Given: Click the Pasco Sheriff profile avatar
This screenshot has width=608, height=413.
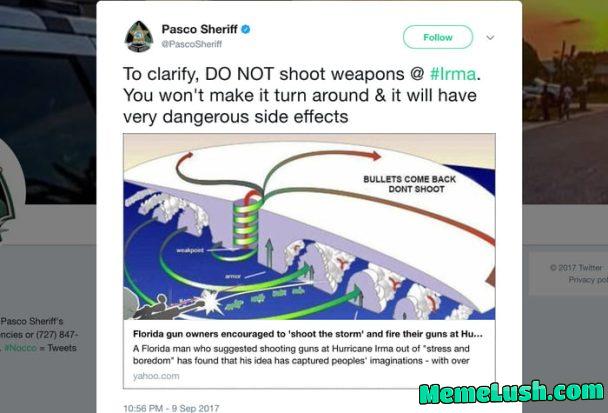Looking at the screenshot, I should 139,36.
